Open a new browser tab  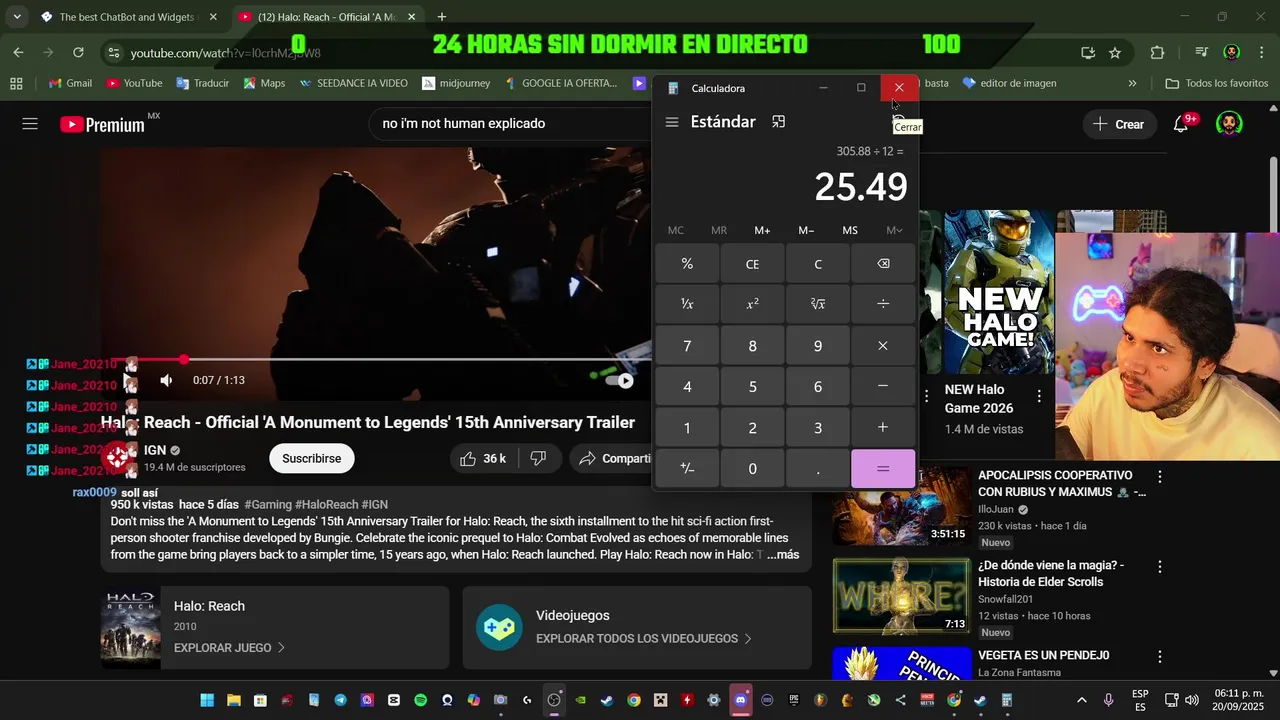pos(442,17)
